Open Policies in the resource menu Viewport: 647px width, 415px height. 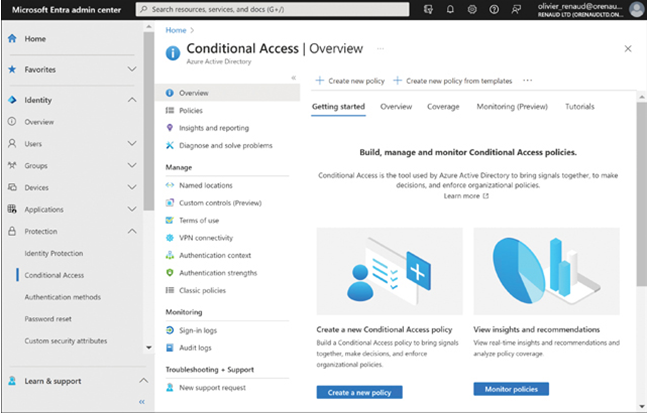tap(191, 111)
